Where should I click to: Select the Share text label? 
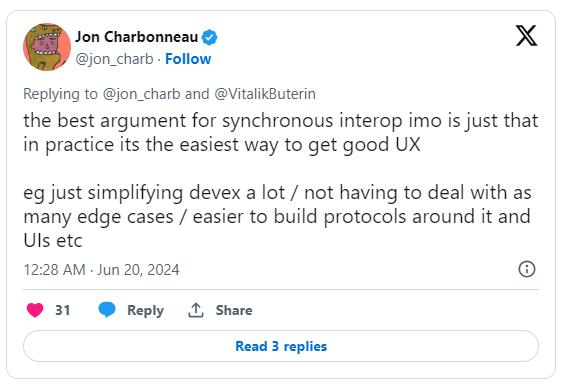234,310
